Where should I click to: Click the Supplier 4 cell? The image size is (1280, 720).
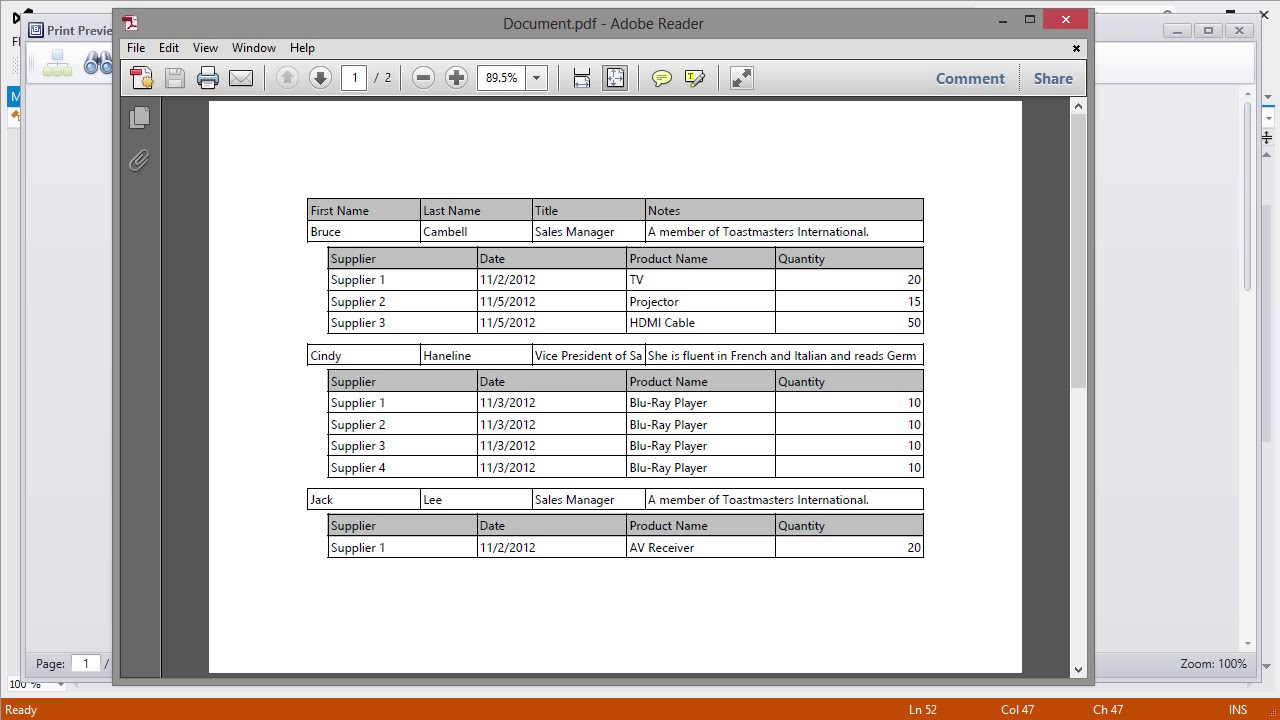pyautogui.click(x=403, y=468)
